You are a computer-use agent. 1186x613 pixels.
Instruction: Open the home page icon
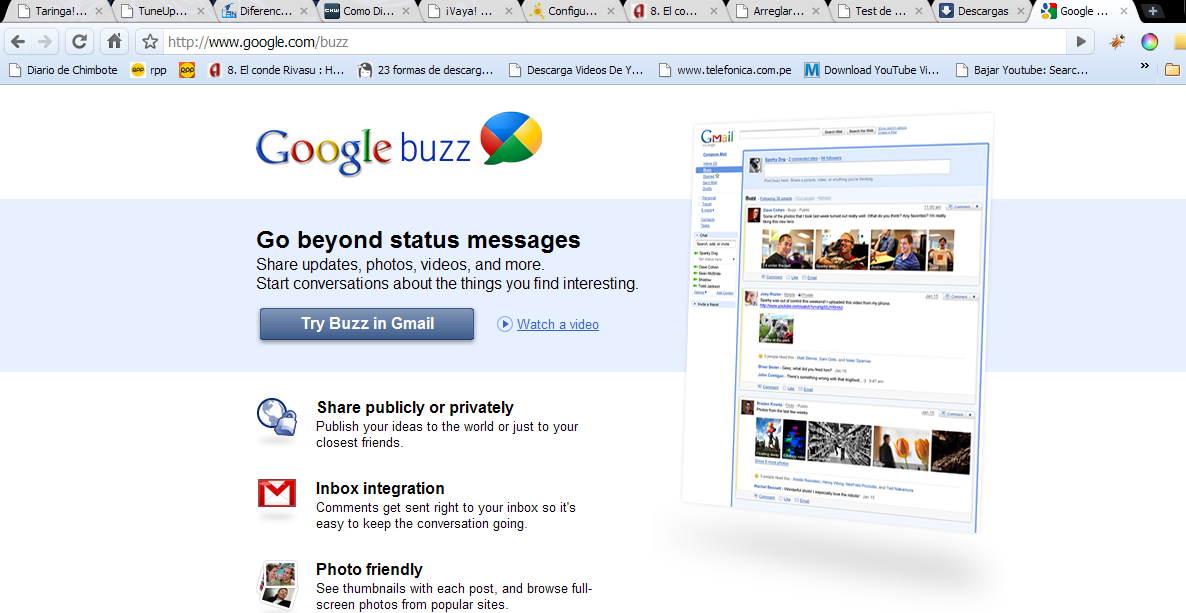[x=114, y=42]
